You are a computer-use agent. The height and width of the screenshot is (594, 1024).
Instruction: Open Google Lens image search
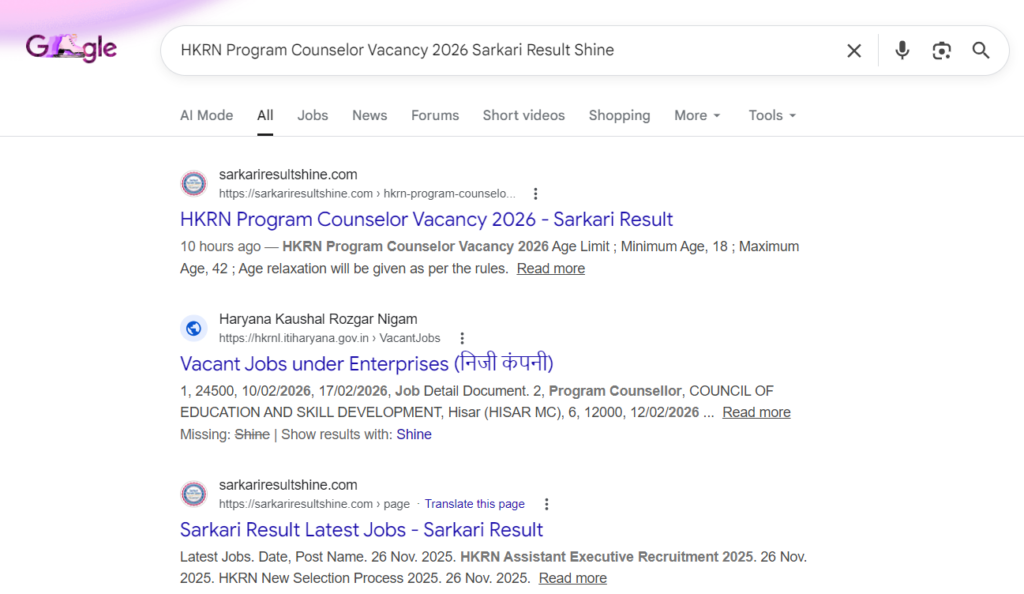(x=941, y=50)
